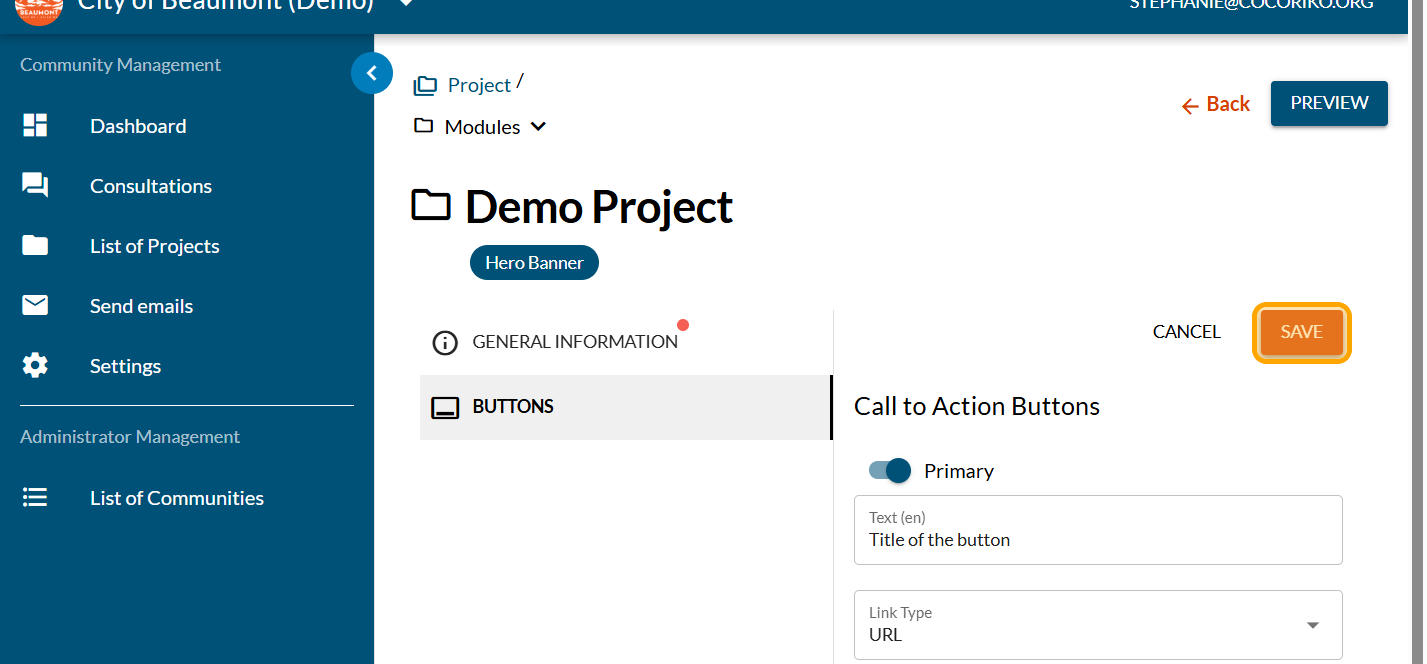The image size is (1427, 664).
Task: Click the Send emails envelope icon
Action: 35,306
